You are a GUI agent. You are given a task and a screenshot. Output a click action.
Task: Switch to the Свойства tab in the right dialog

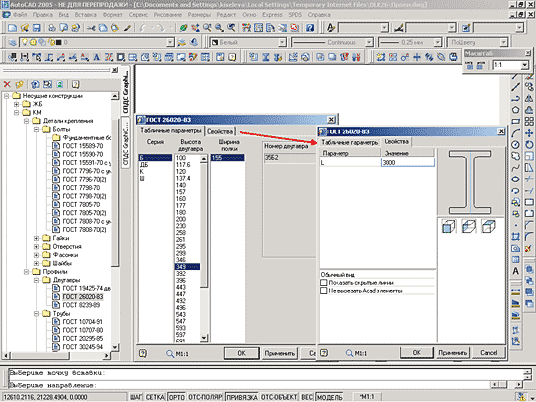pyautogui.click(x=396, y=142)
